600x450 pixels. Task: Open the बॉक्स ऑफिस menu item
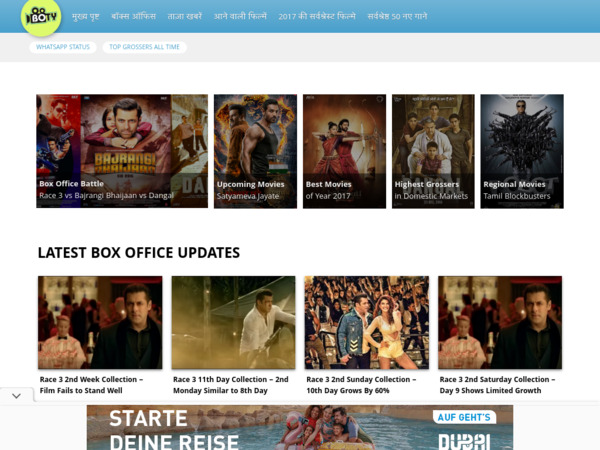[134, 16]
